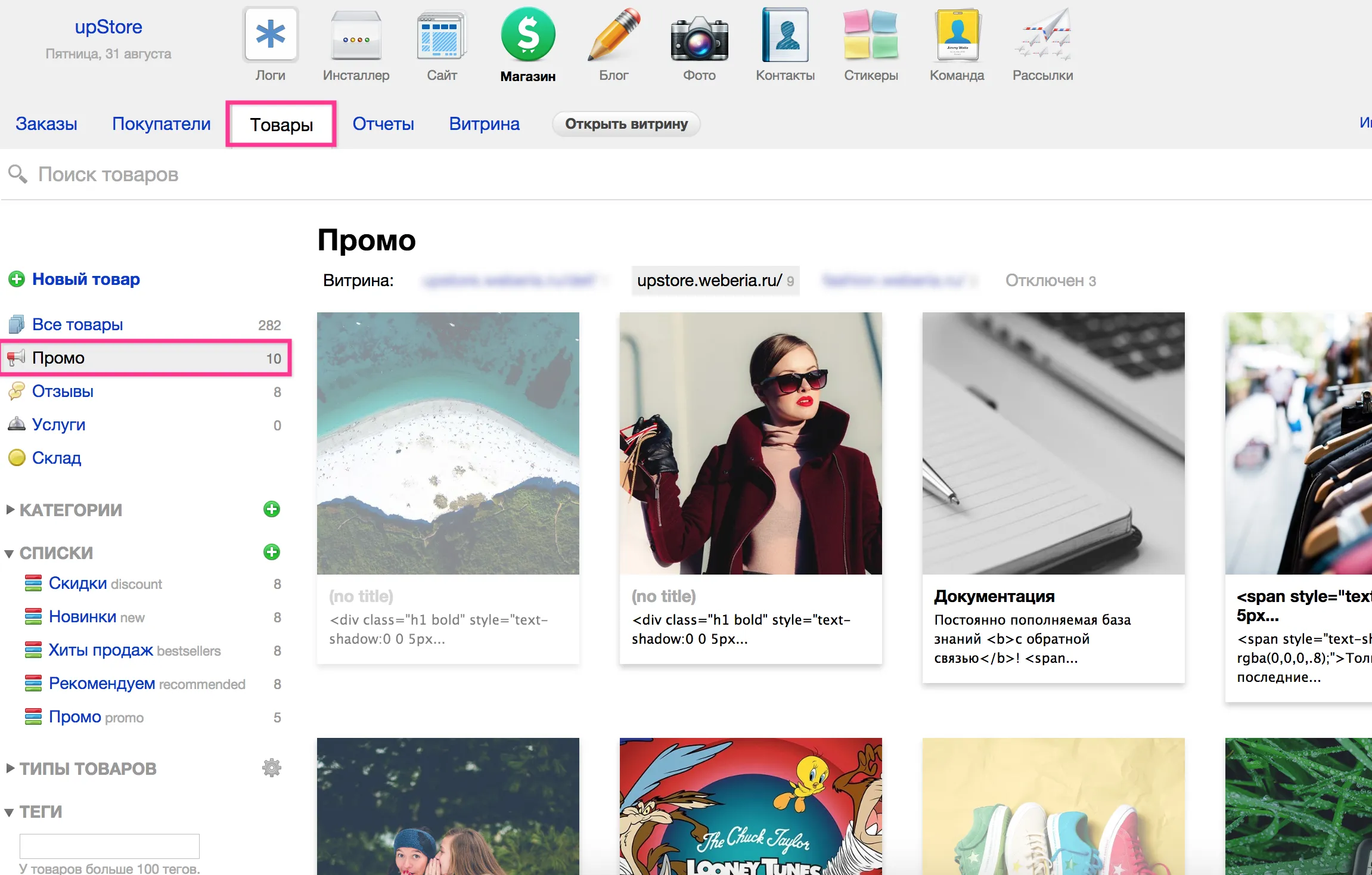The width and height of the screenshot is (1372, 875).
Task: Select the upstore.weberia.ru/ showcase filter
Action: tap(715, 280)
